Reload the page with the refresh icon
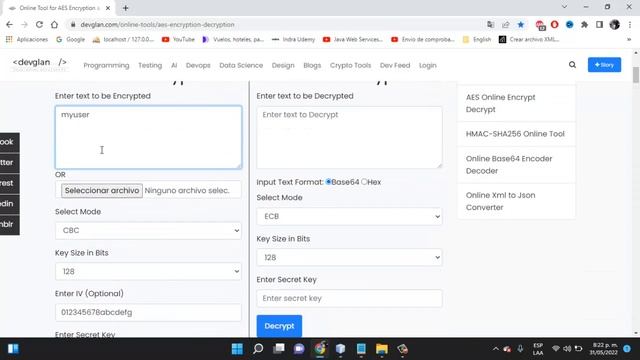The width and height of the screenshot is (640, 360). point(39,24)
